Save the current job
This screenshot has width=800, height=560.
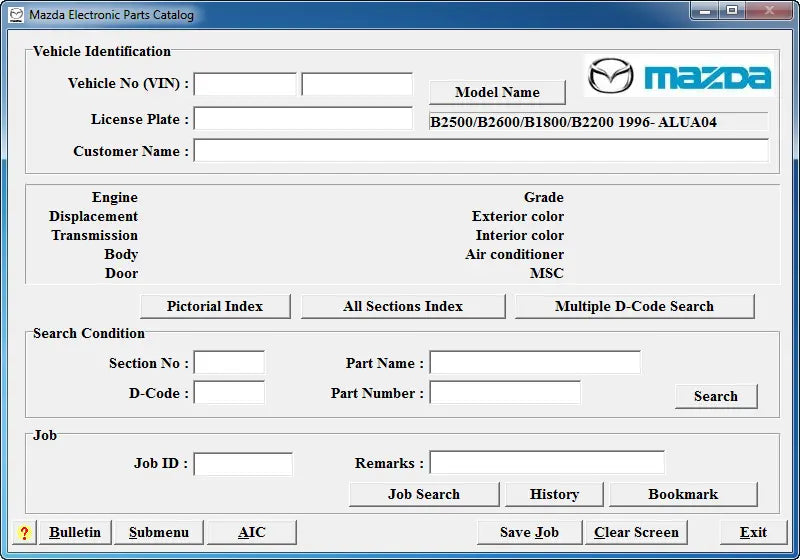(530, 532)
